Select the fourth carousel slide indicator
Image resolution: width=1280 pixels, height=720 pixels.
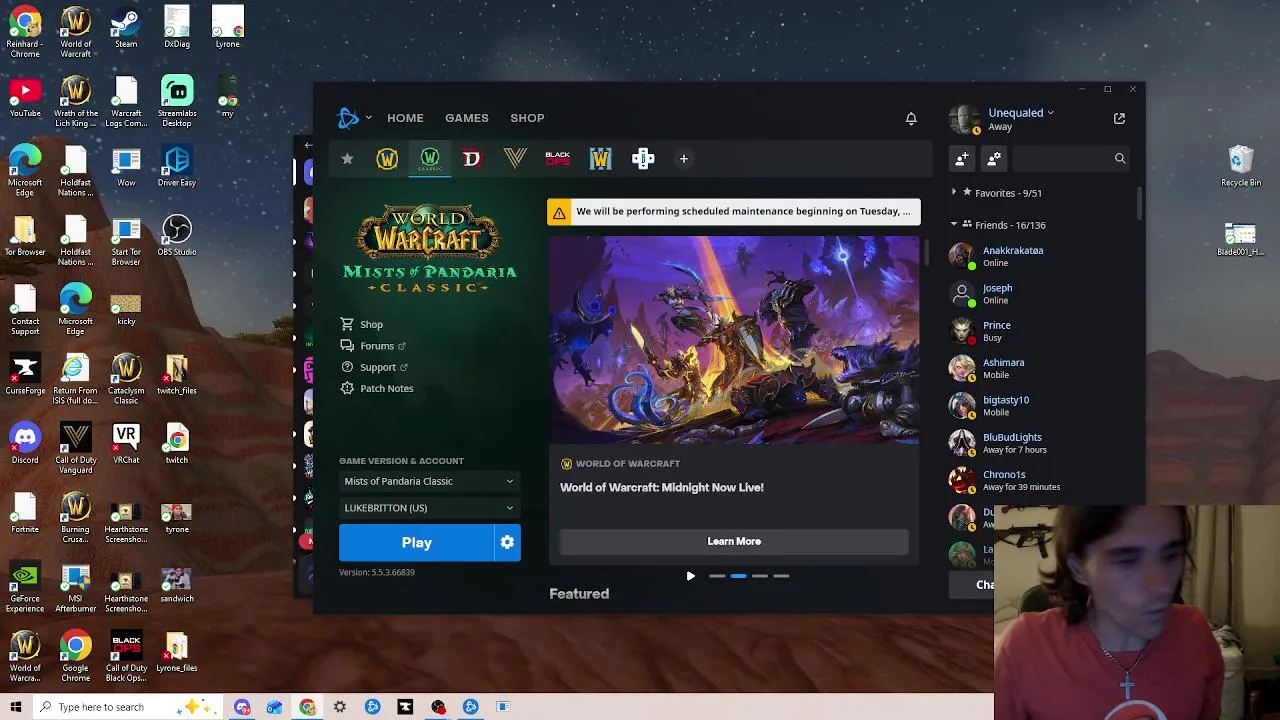(781, 576)
